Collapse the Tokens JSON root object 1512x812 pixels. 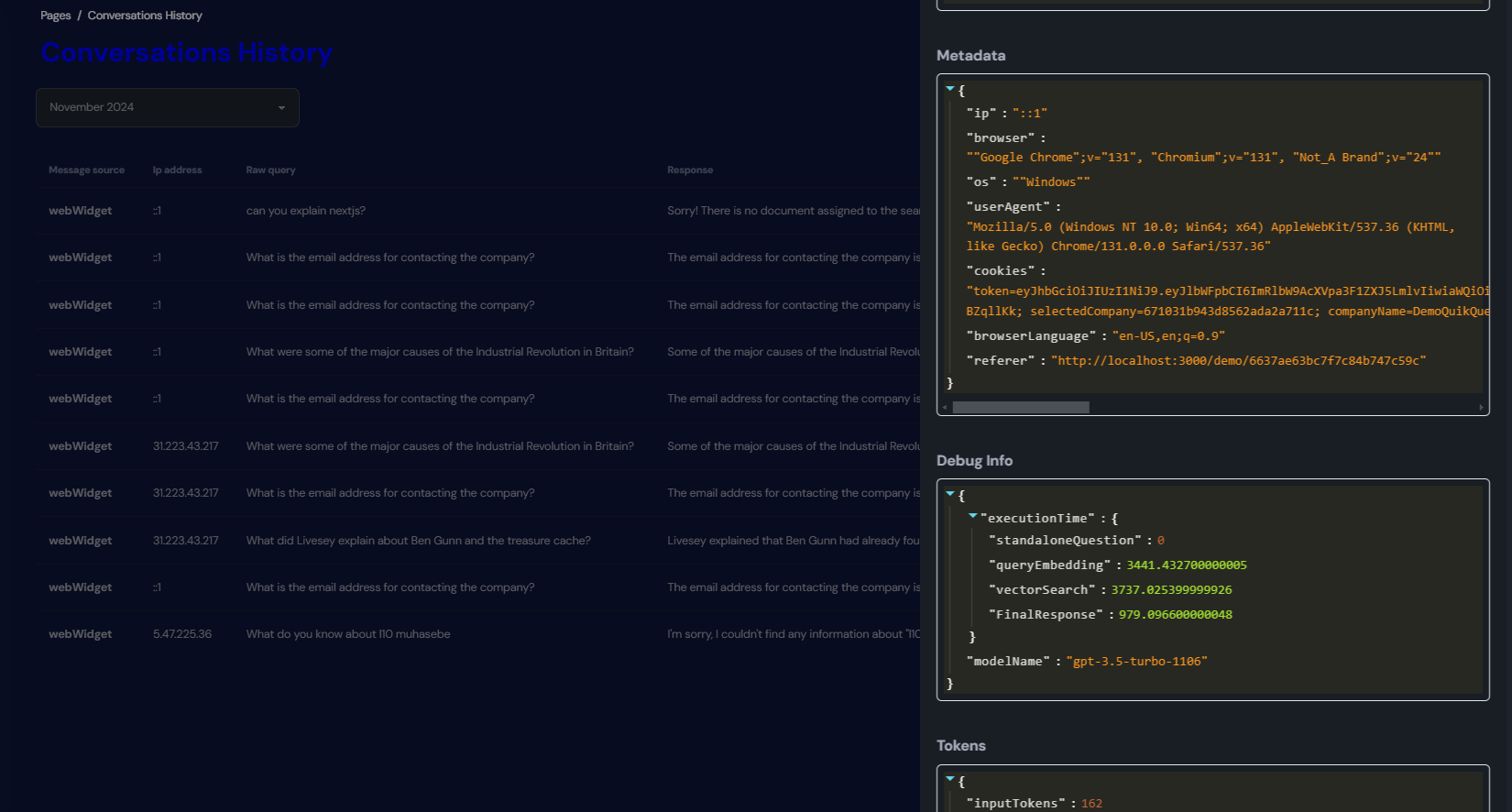950,780
